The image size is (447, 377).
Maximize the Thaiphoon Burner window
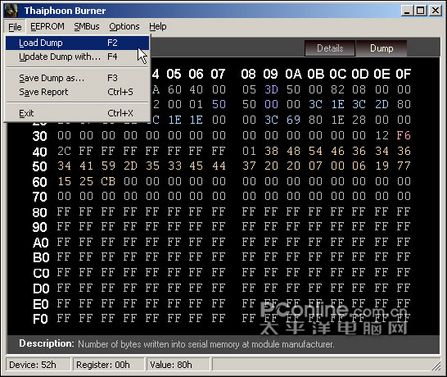click(x=421, y=11)
